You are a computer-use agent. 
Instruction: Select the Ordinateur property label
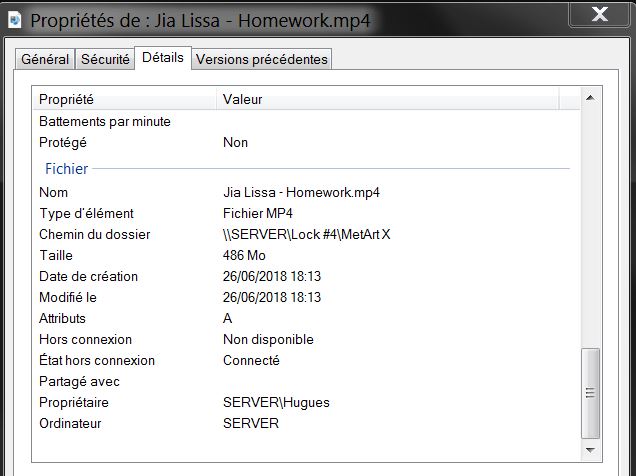(x=70, y=424)
